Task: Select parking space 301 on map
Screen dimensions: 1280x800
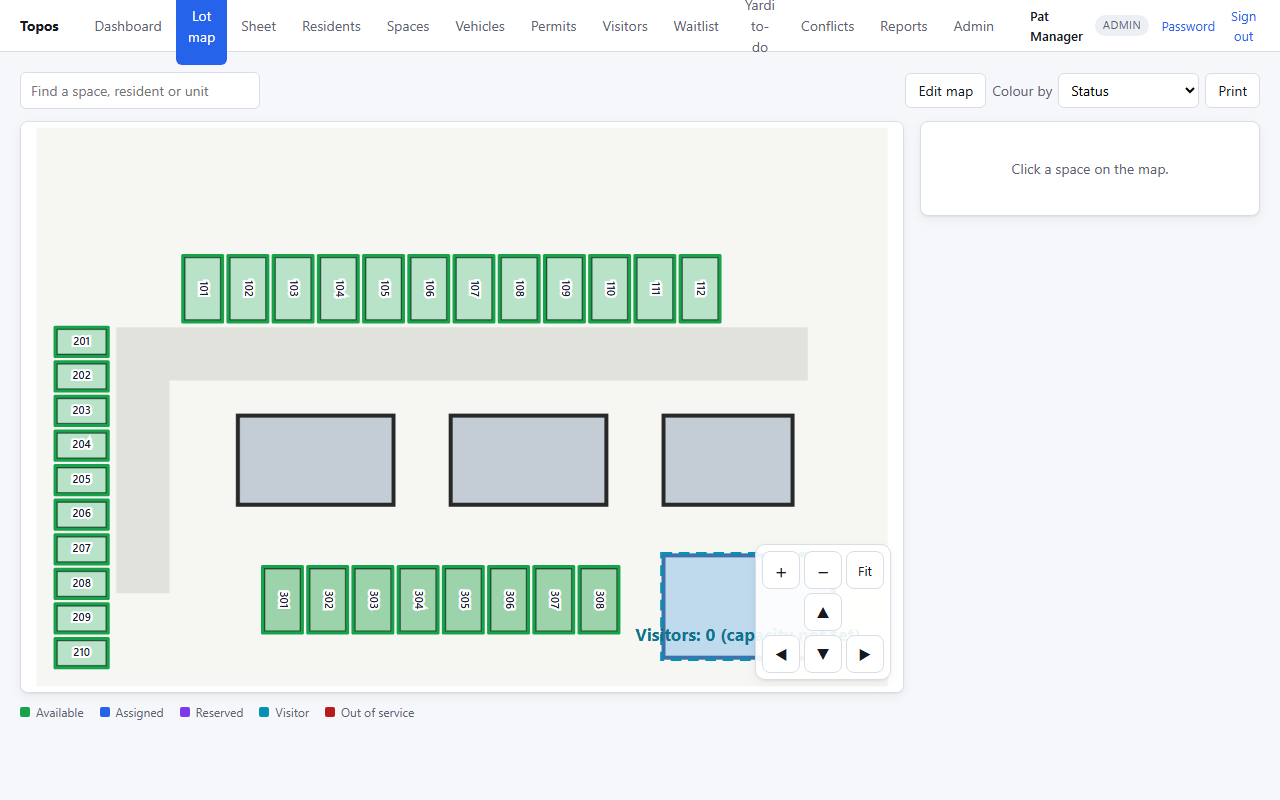Action: [x=283, y=599]
